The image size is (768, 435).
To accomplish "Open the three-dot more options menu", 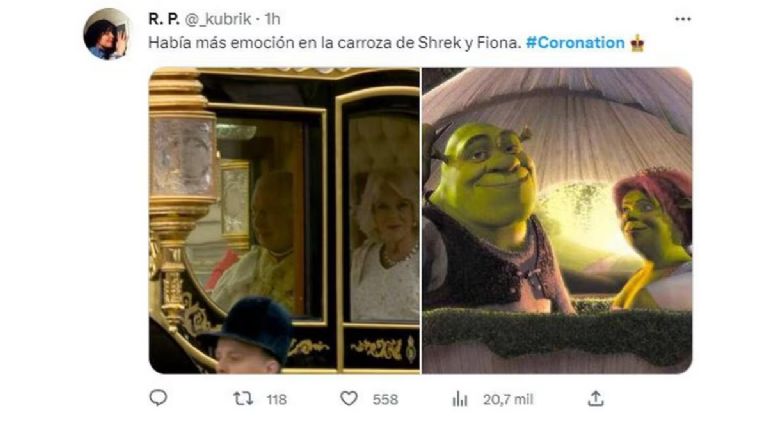I will (x=683, y=19).
